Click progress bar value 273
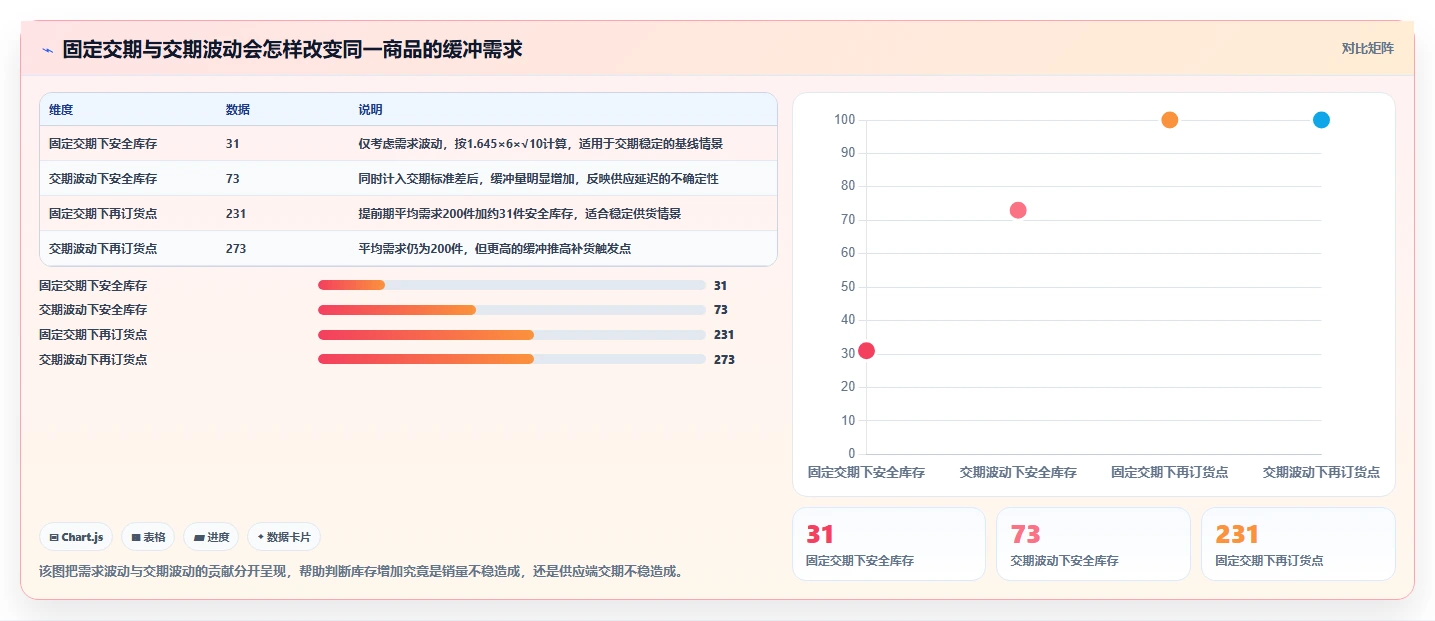The height and width of the screenshot is (621, 1435). (x=724, y=359)
